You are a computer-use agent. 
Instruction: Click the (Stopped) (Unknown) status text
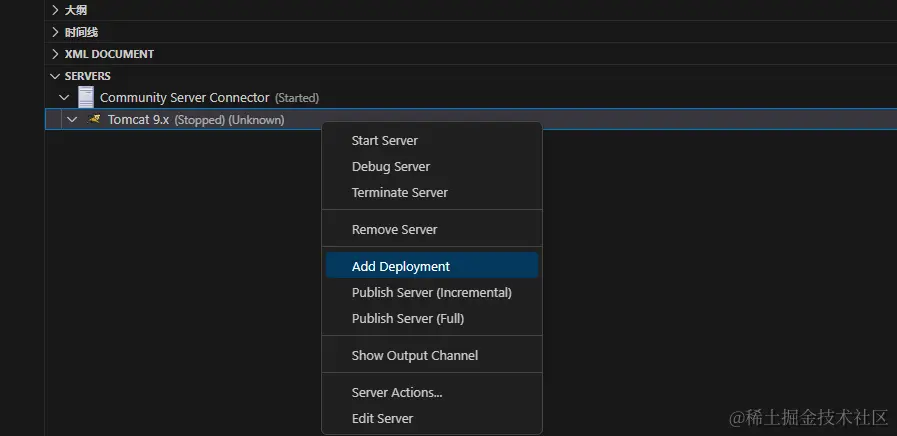[x=229, y=120]
